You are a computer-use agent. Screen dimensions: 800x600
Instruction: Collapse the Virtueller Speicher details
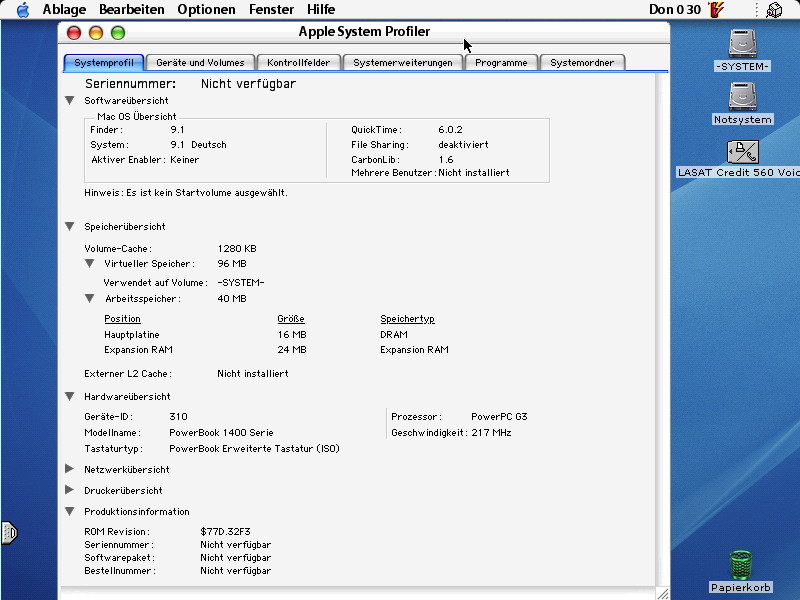click(90, 264)
